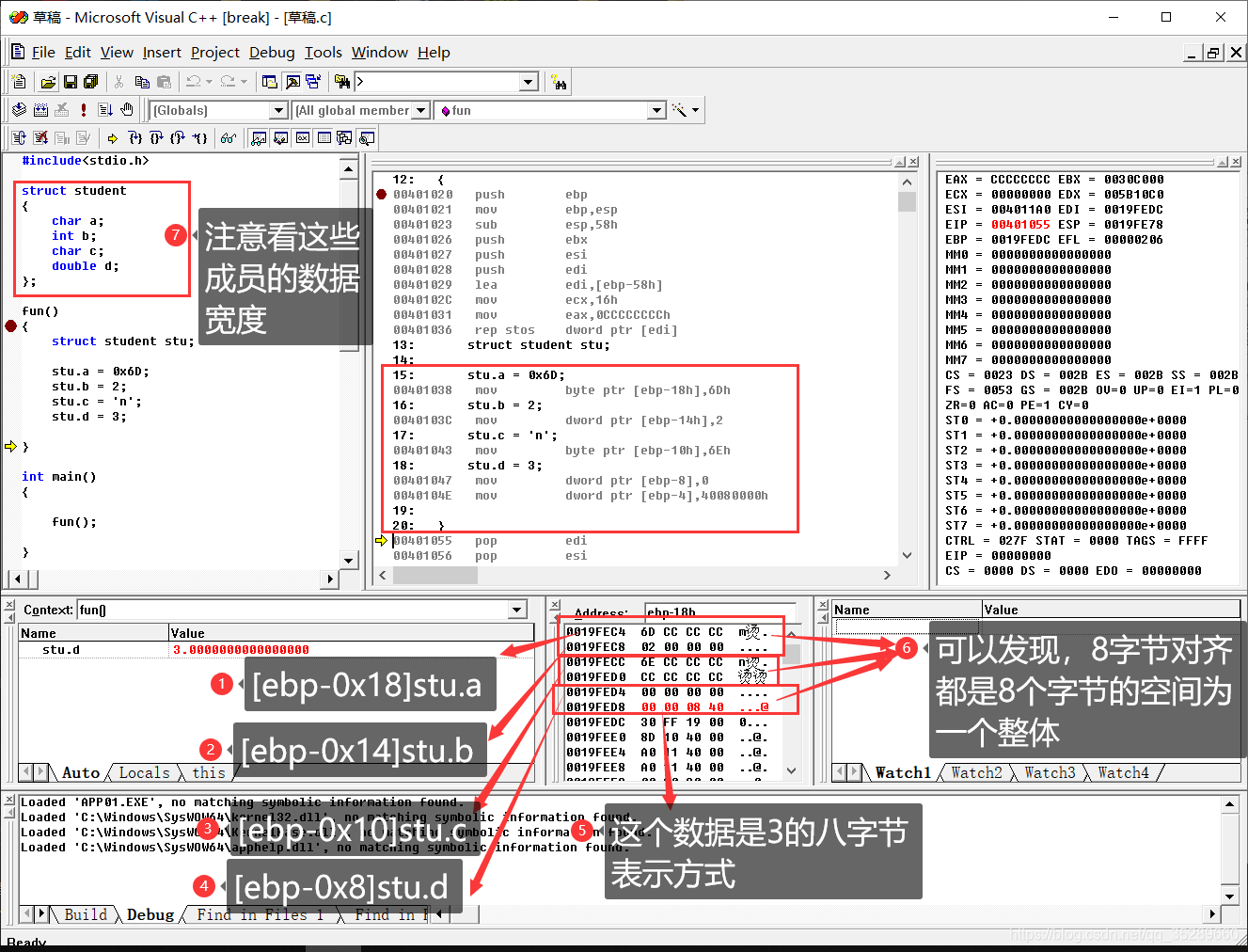Click the red EIP value 00401055
This screenshot has width=1248, height=952.
(x=1020, y=224)
